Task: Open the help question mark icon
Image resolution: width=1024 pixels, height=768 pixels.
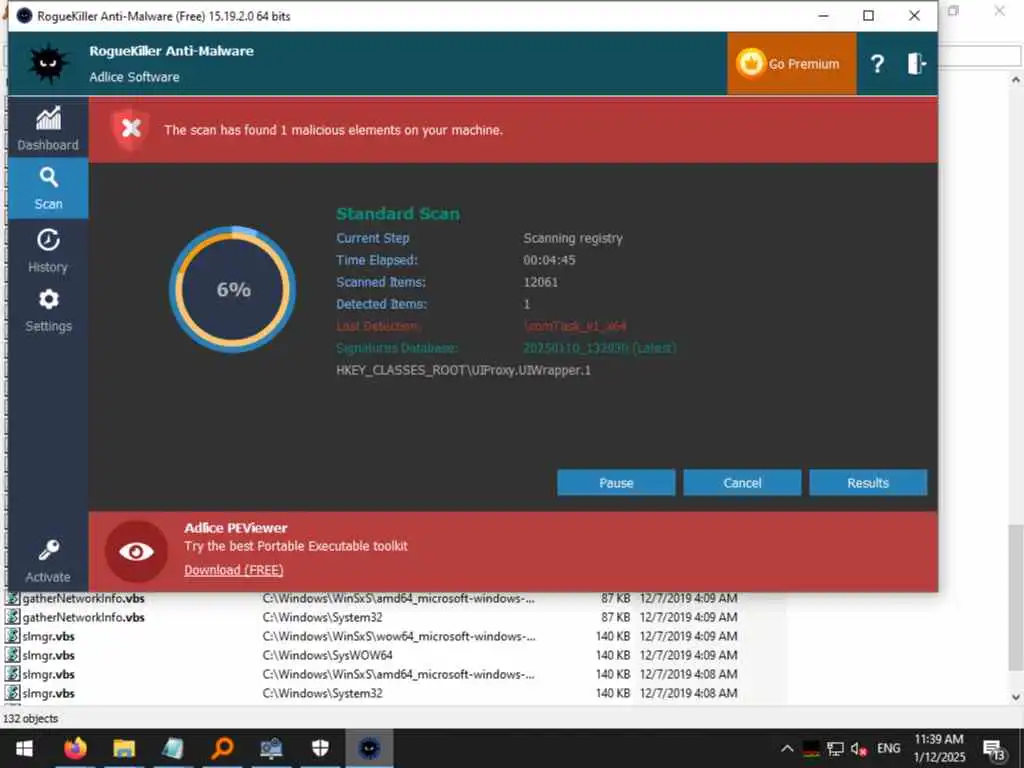Action: click(877, 64)
